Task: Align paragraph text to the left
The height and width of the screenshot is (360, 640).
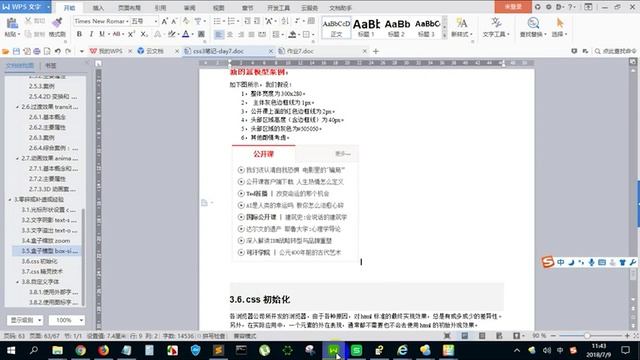Action: pyautogui.click(x=219, y=35)
